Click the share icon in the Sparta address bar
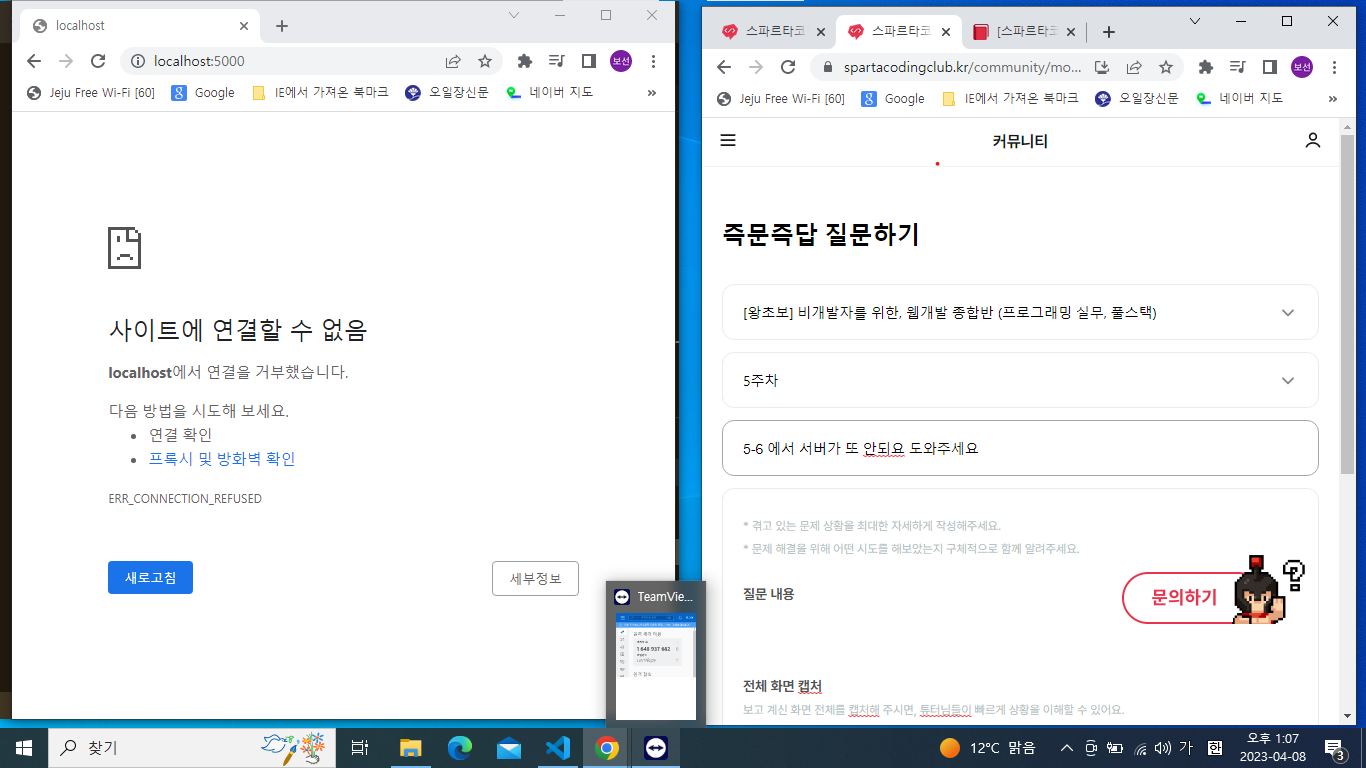1366x768 pixels. [x=1134, y=67]
